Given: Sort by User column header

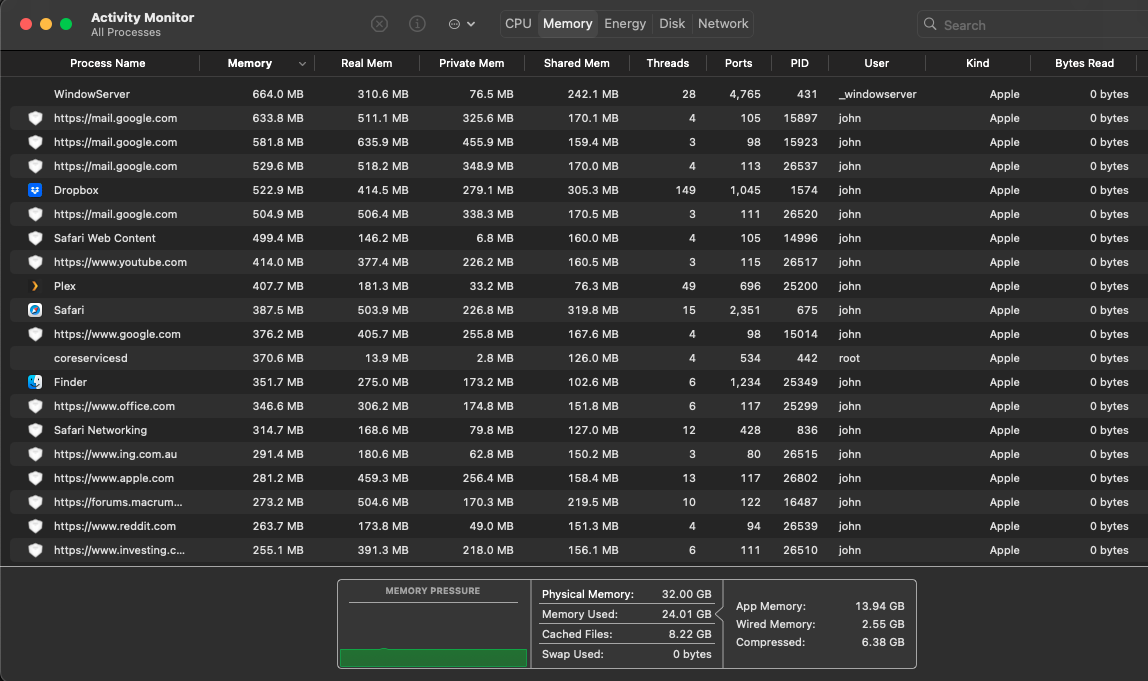Looking at the screenshot, I should [x=876, y=63].
